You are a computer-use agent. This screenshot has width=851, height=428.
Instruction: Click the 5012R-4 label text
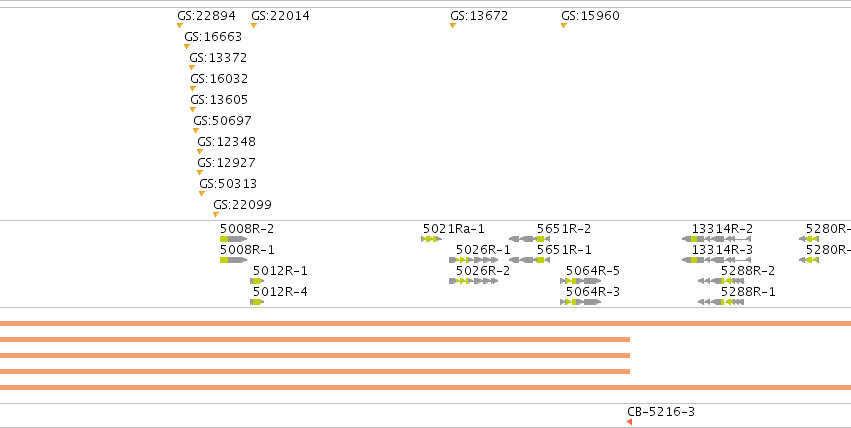(x=280, y=292)
